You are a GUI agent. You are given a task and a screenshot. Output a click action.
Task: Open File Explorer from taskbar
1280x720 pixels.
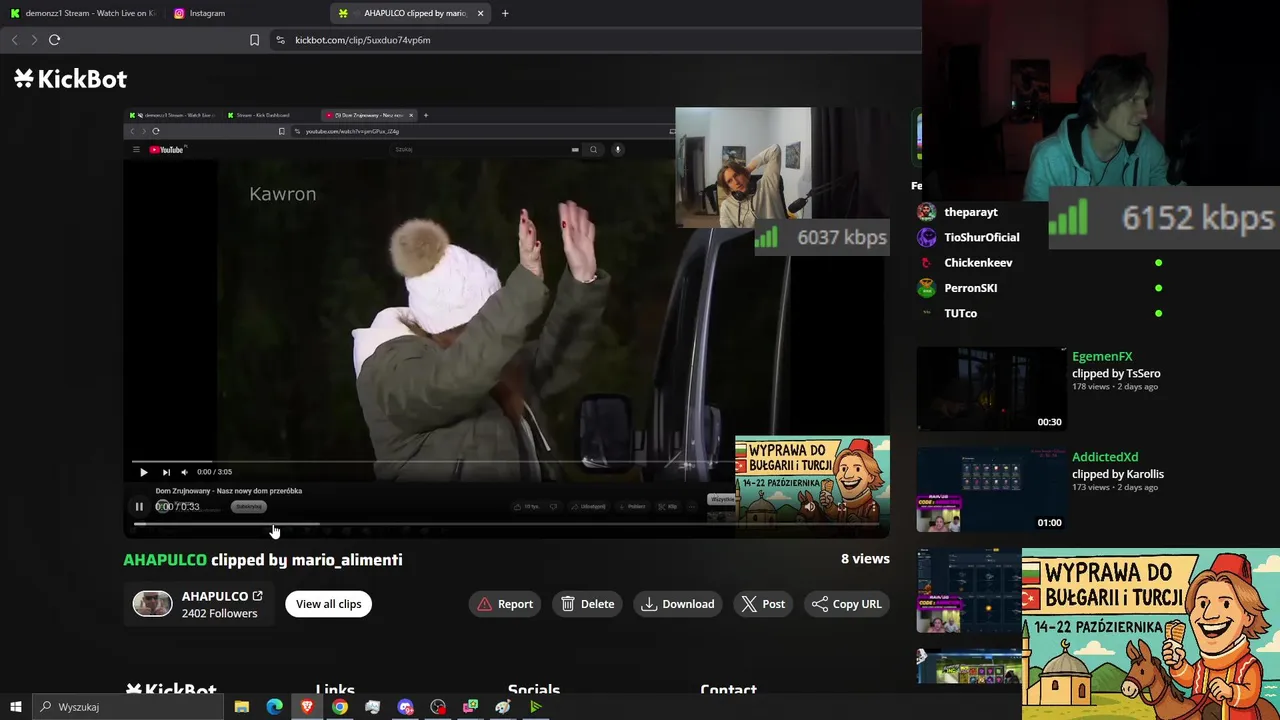click(x=242, y=707)
